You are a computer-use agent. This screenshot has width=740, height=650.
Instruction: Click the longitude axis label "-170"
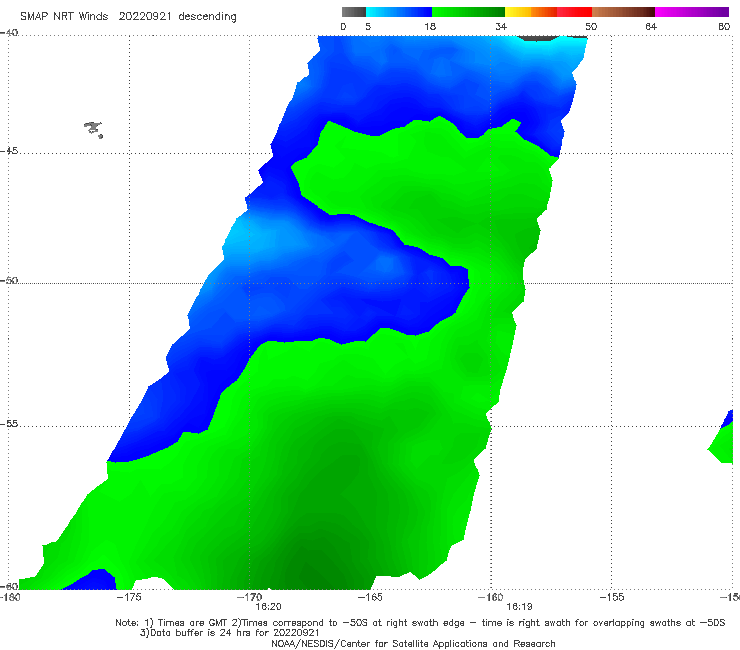click(x=250, y=598)
